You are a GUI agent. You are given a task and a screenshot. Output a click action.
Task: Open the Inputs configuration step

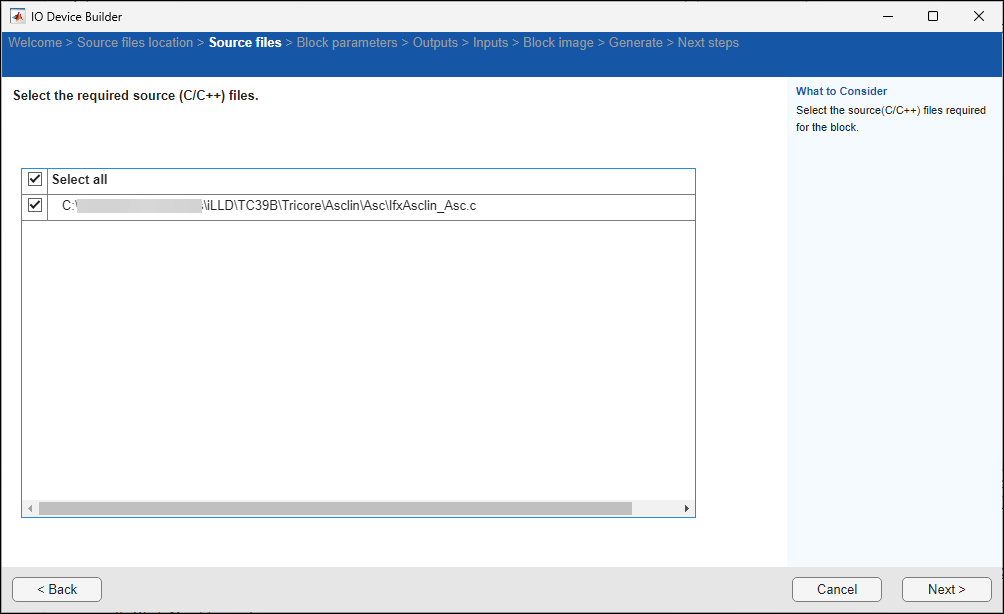490,42
